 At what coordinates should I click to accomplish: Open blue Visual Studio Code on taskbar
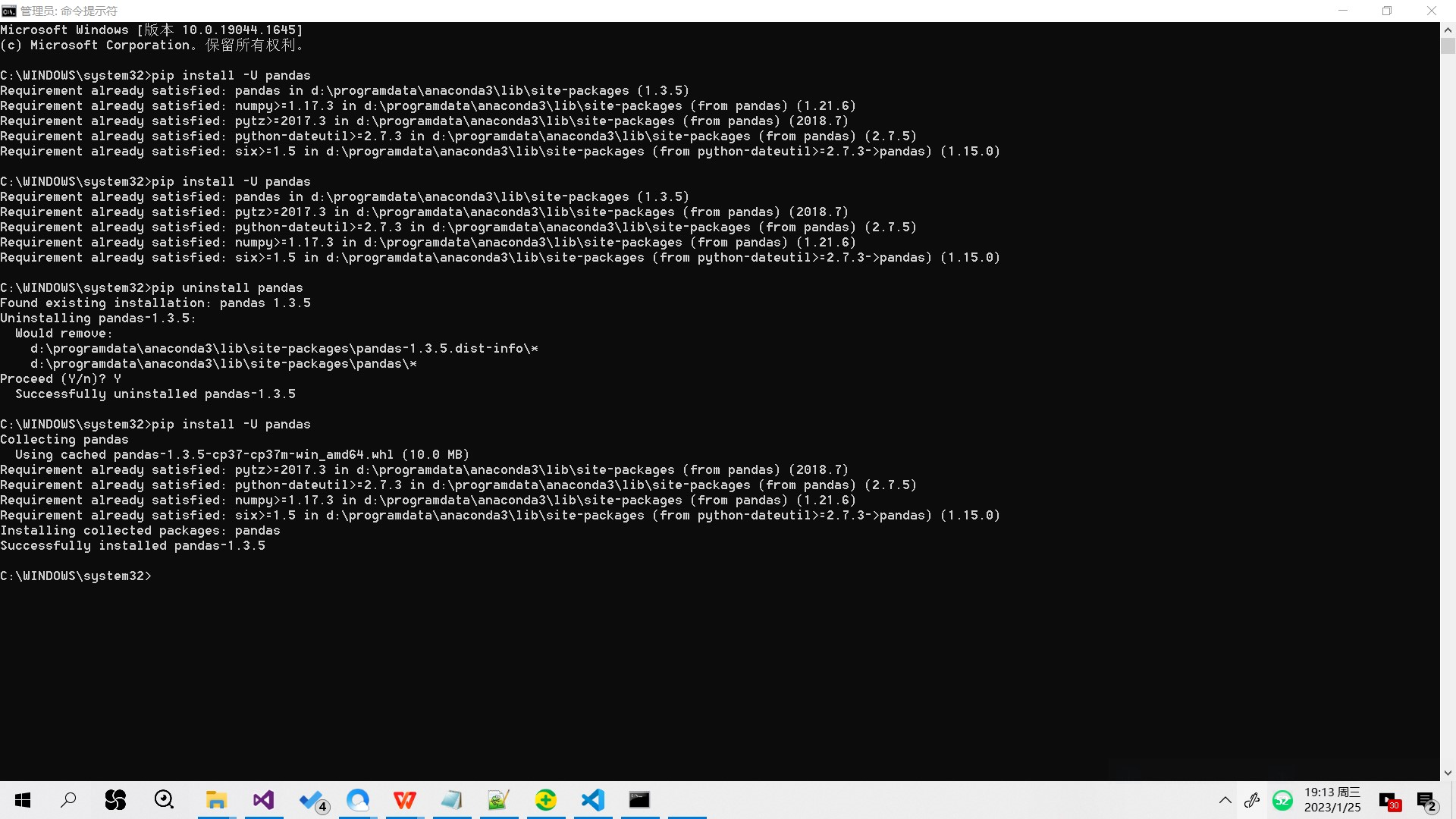coord(593,800)
